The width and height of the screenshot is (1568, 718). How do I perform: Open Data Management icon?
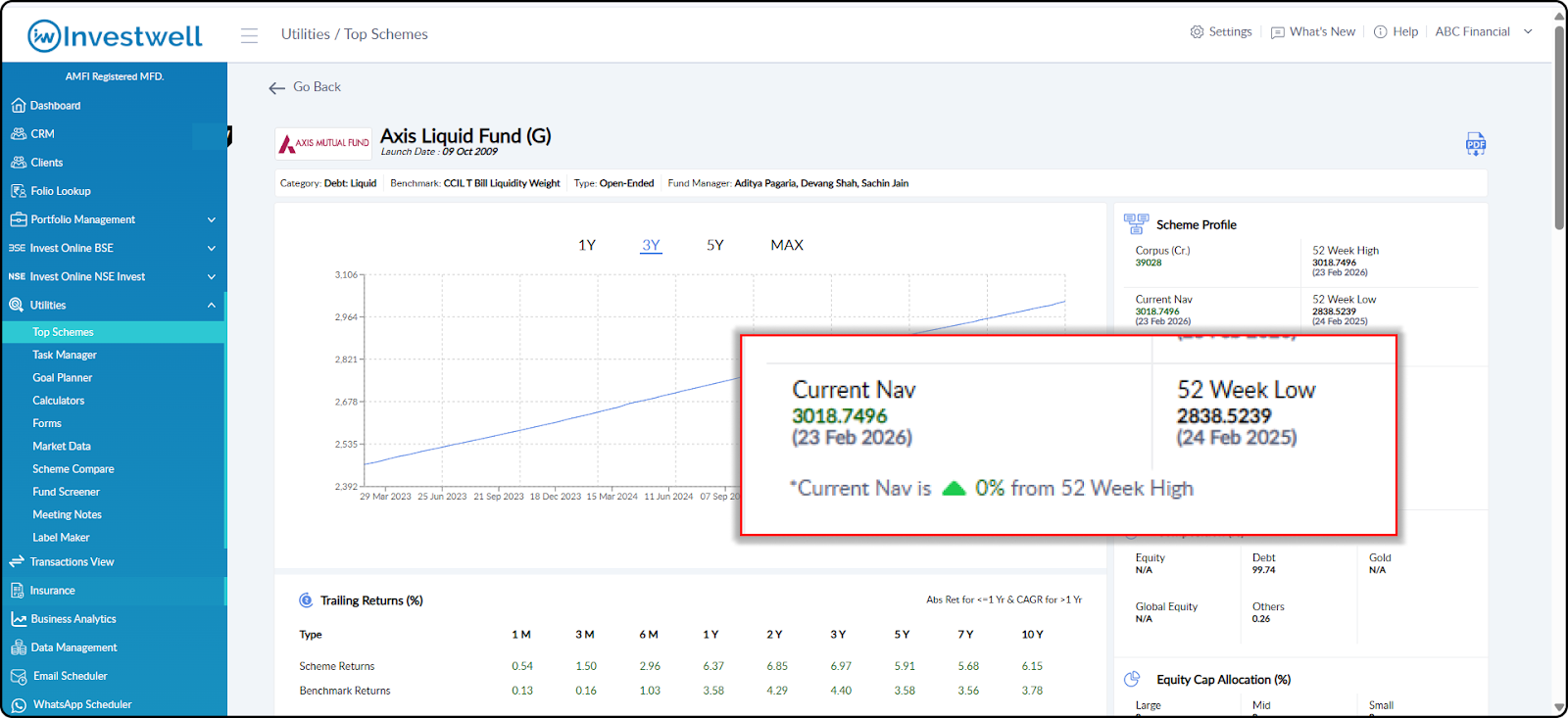[x=18, y=647]
